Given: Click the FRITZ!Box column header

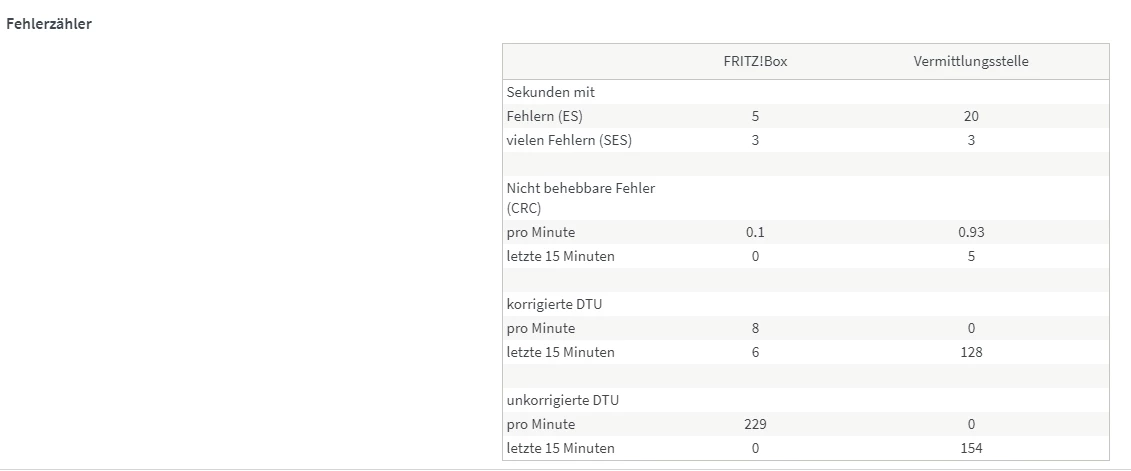Looking at the screenshot, I should [x=755, y=61].
